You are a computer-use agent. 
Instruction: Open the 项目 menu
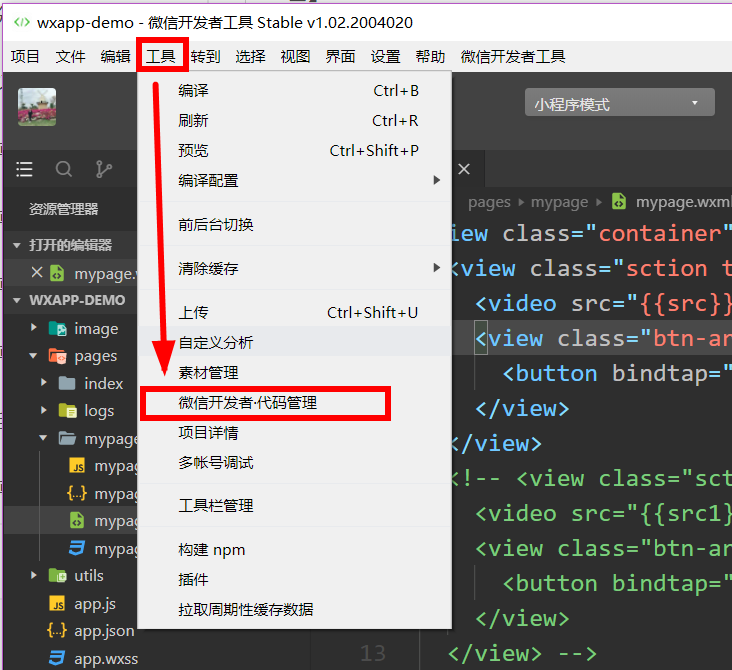point(25,56)
